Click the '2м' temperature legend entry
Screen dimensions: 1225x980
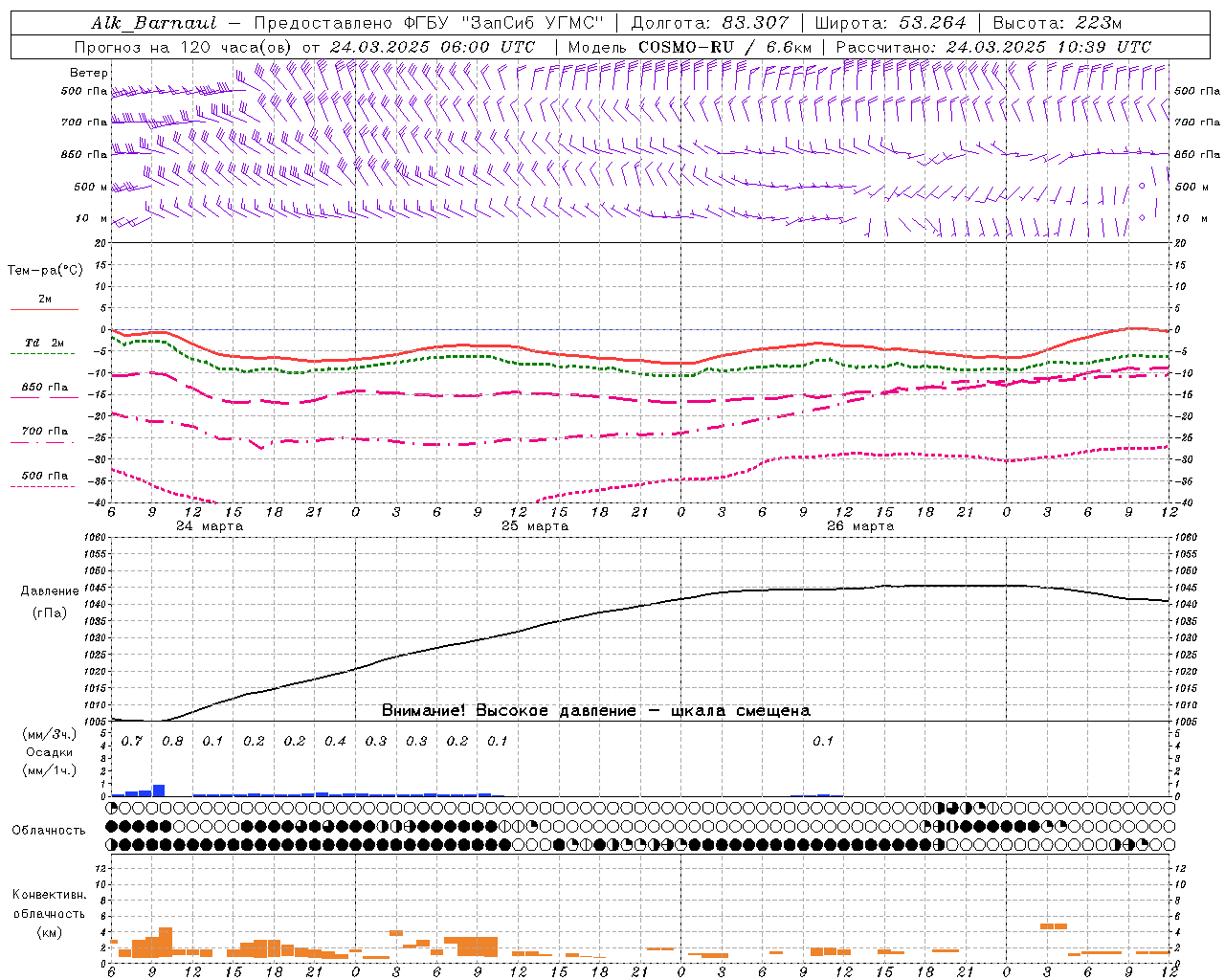[x=44, y=300]
